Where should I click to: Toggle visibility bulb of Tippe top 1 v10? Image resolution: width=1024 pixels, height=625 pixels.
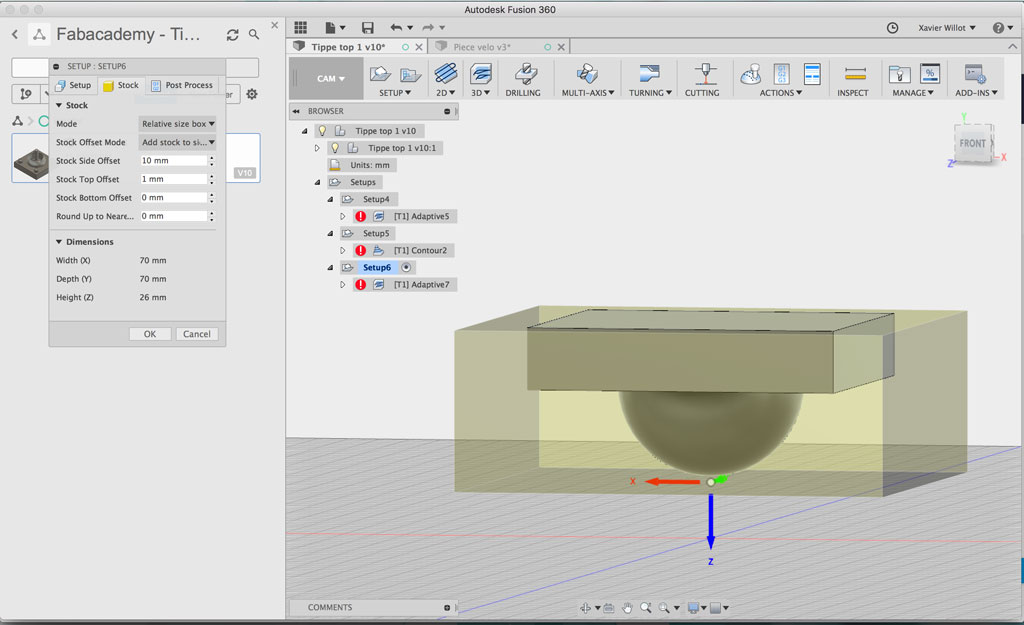(x=322, y=131)
